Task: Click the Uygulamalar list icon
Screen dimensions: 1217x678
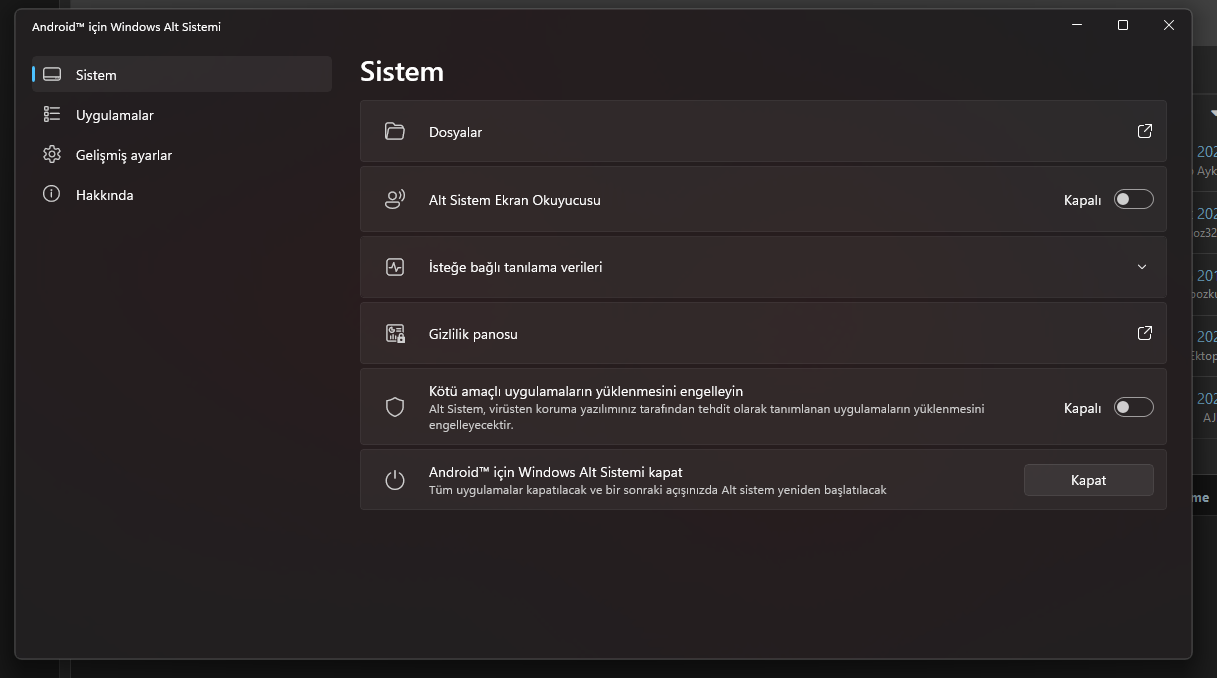Action: tap(52, 115)
